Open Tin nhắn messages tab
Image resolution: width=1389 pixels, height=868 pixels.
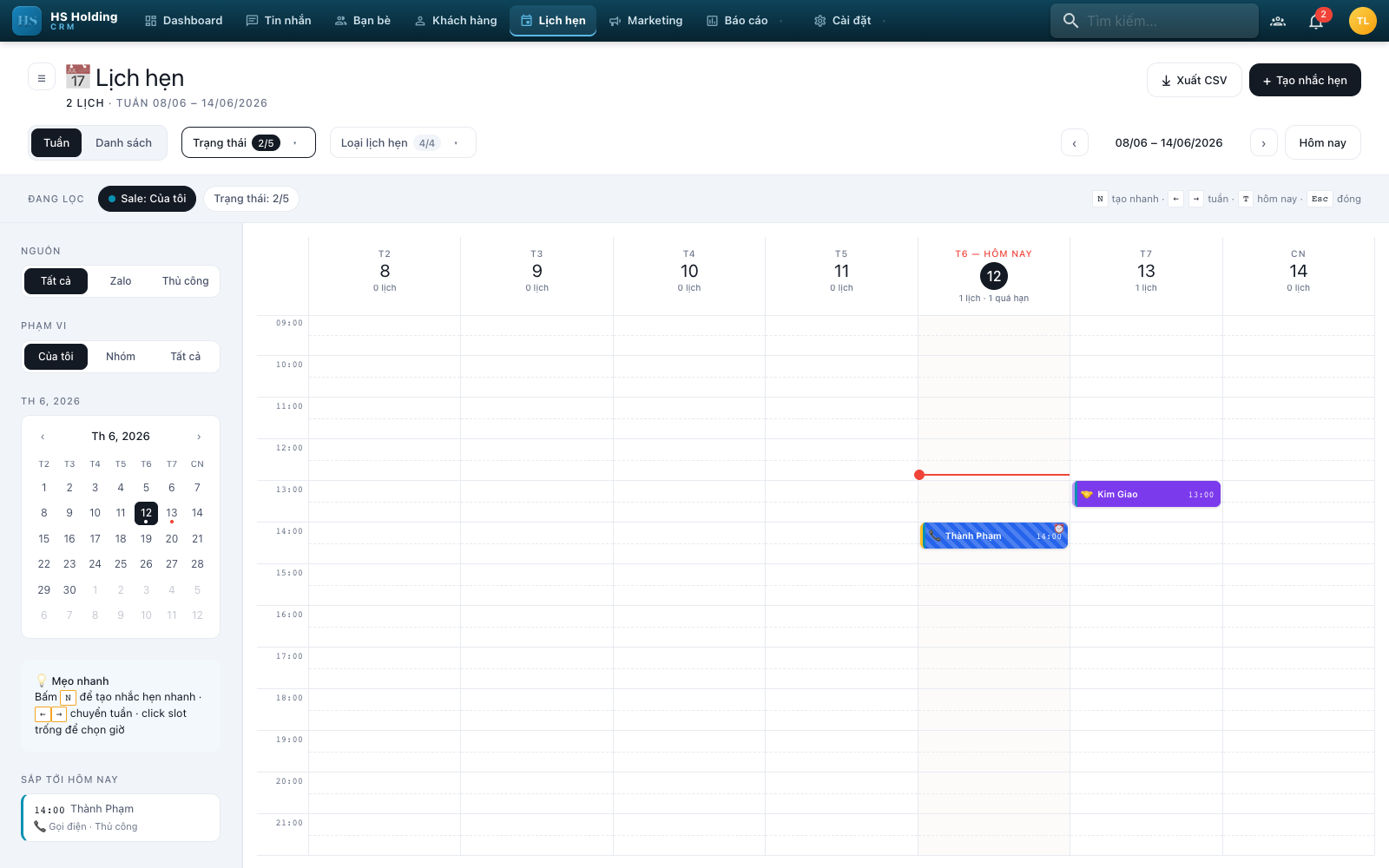[279, 20]
